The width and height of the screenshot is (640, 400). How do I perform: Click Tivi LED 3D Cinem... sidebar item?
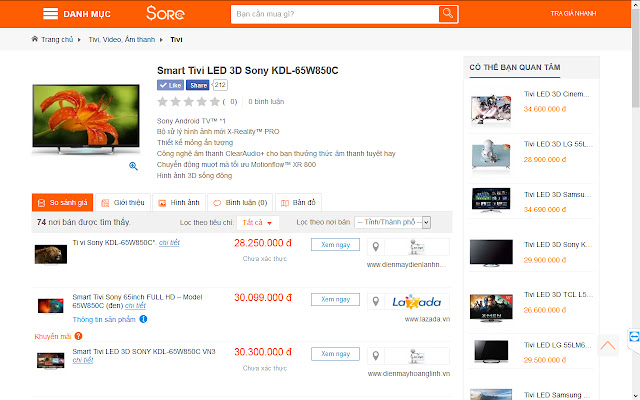click(x=556, y=94)
